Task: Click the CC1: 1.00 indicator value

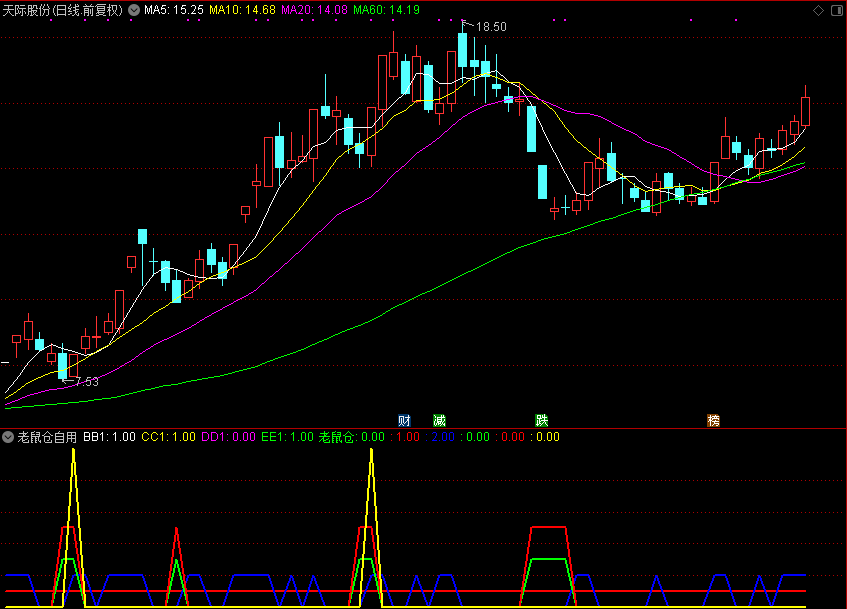Action: (169, 437)
